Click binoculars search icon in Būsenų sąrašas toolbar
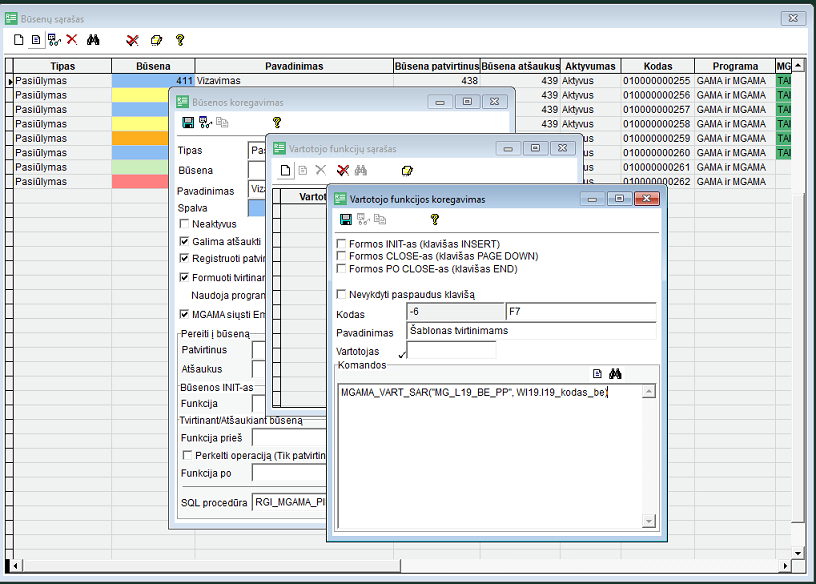 tap(94, 40)
